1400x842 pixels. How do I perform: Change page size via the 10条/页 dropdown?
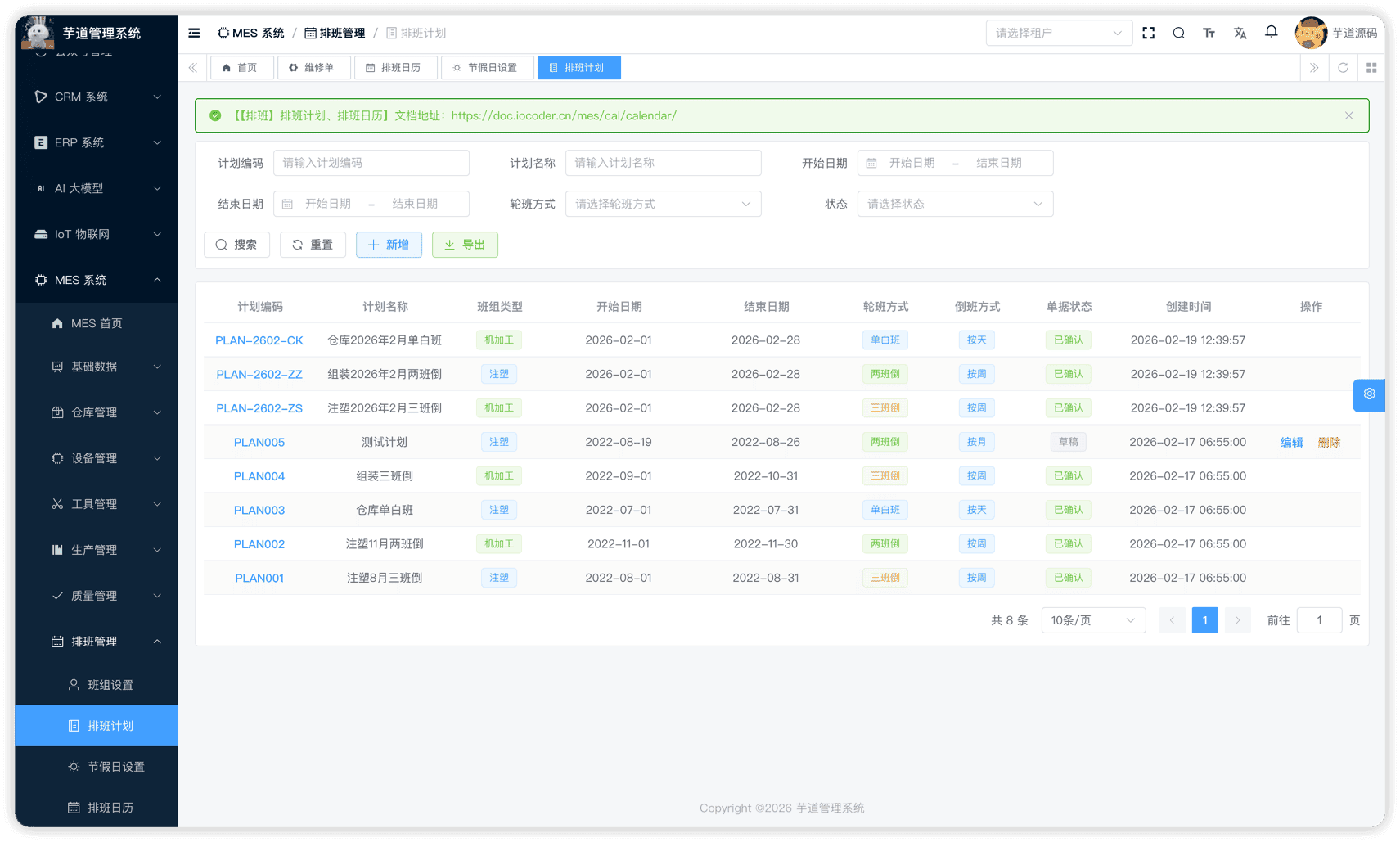tap(1092, 619)
